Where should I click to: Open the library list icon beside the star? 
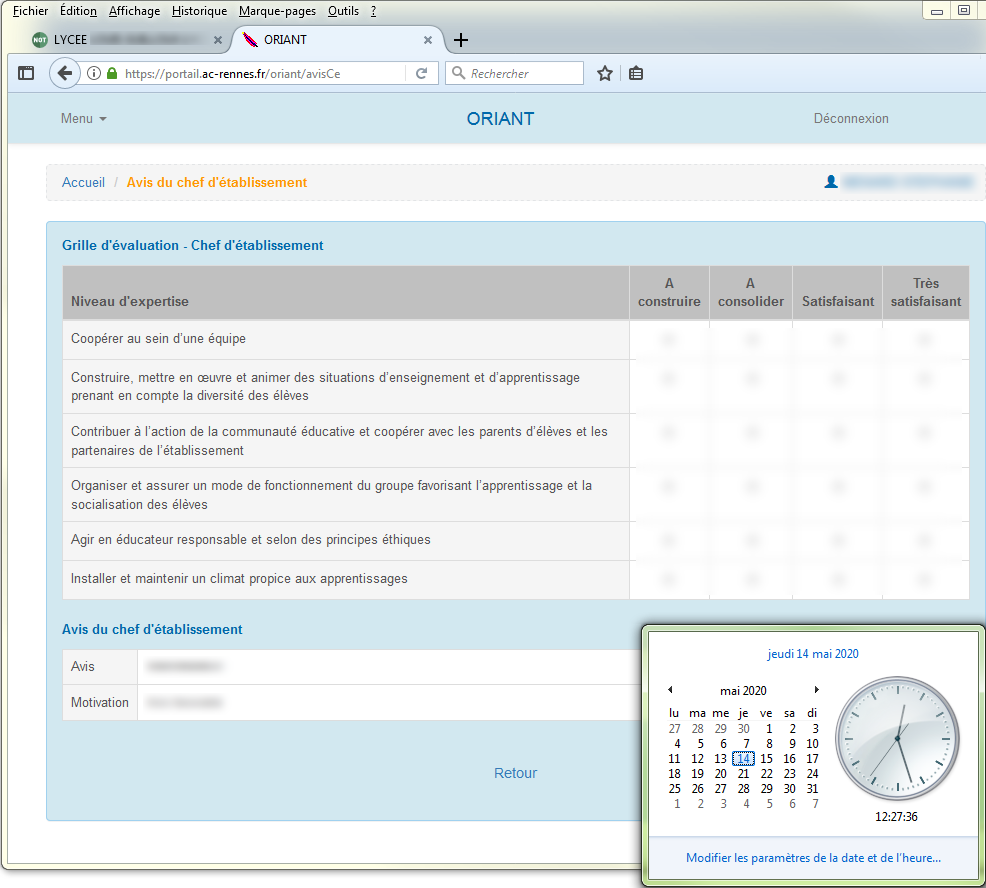636,74
